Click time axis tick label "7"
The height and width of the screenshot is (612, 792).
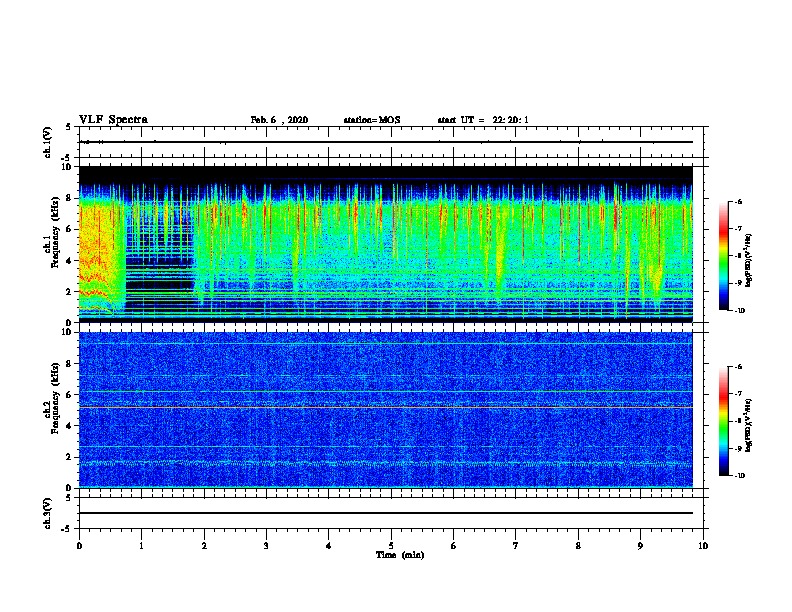click(x=516, y=546)
